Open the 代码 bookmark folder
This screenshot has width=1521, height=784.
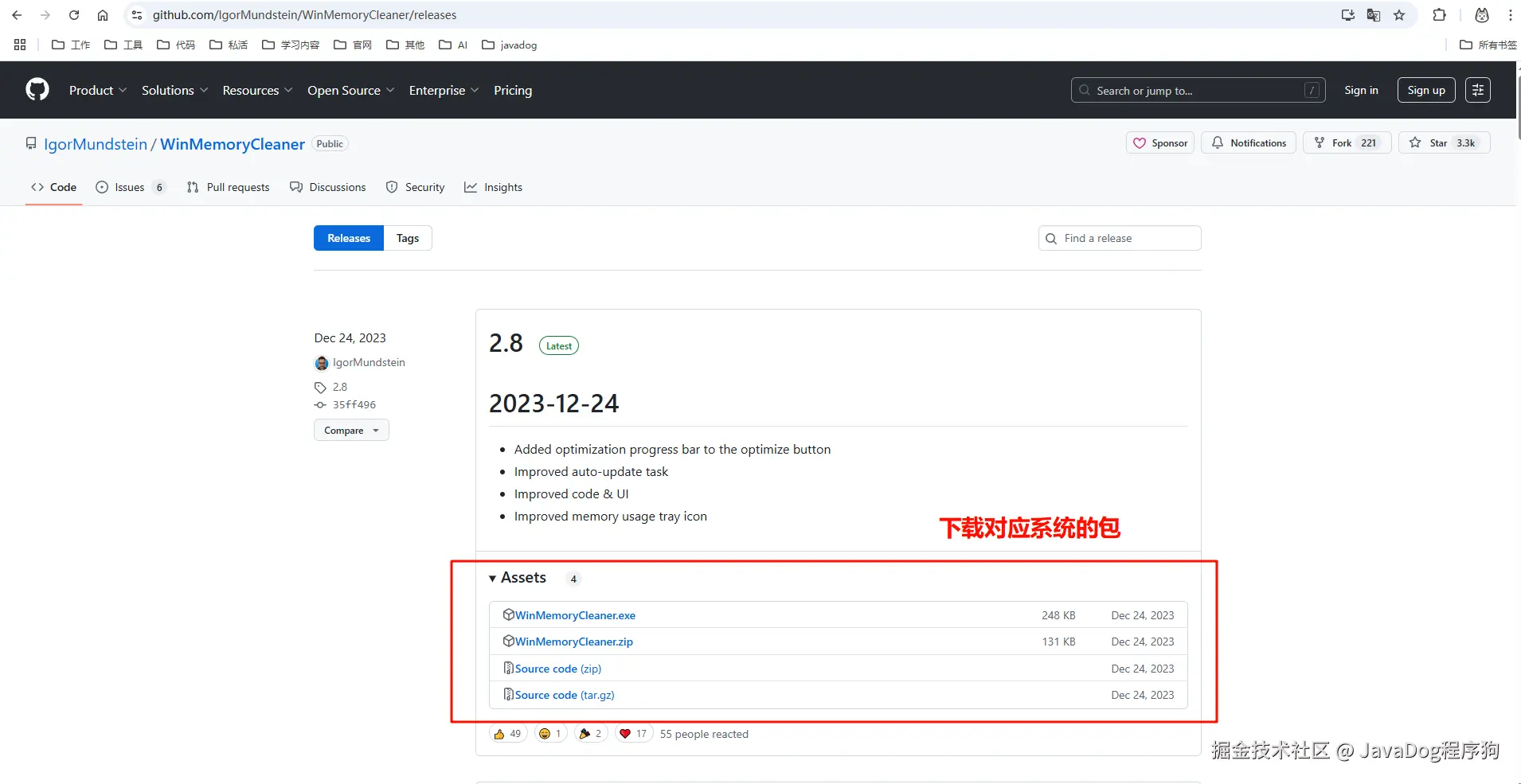click(x=176, y=45)
